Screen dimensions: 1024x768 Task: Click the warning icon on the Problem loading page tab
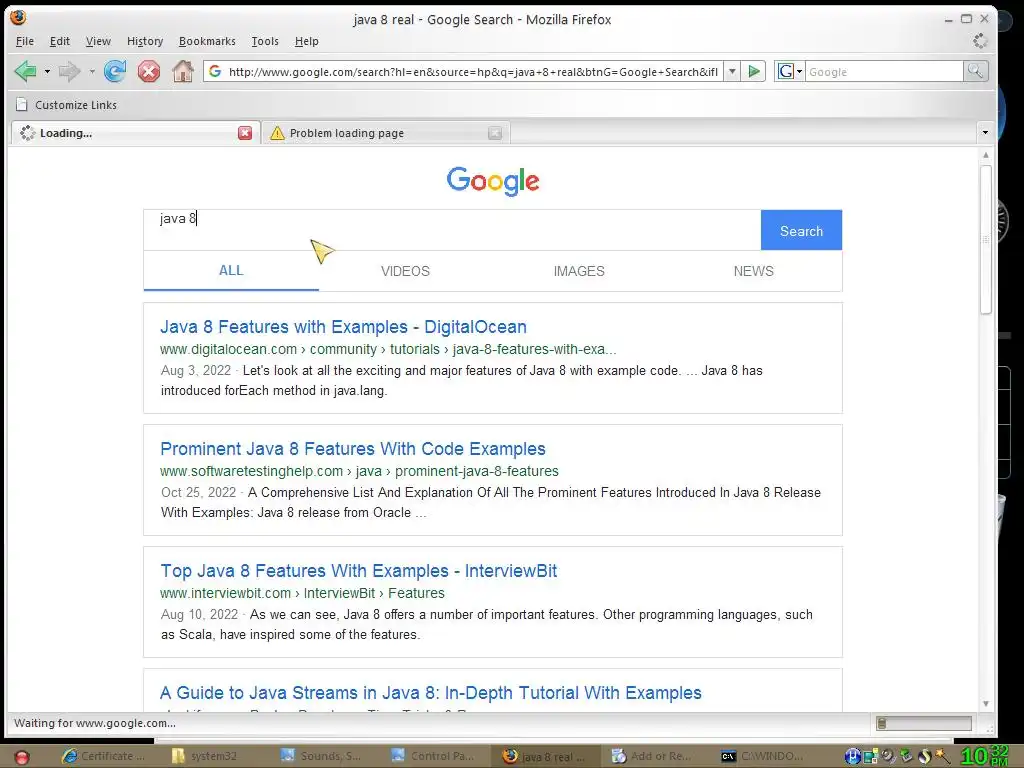pos(278,133)
